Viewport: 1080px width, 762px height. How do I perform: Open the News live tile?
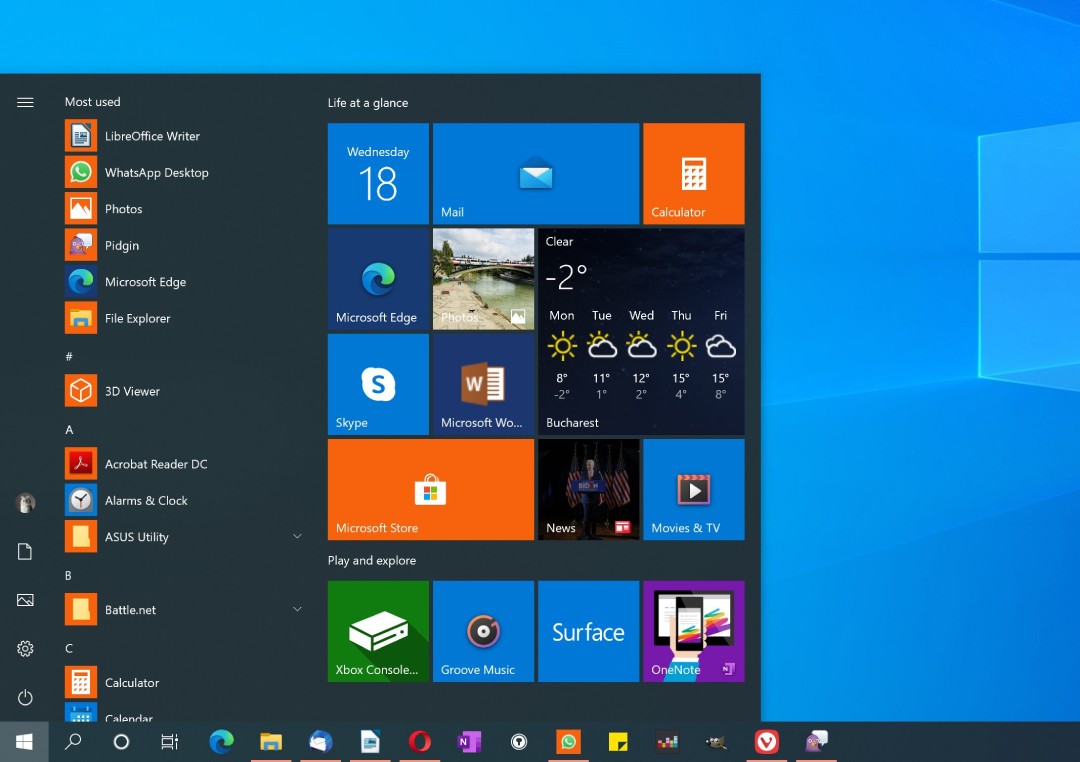(588, 489)
